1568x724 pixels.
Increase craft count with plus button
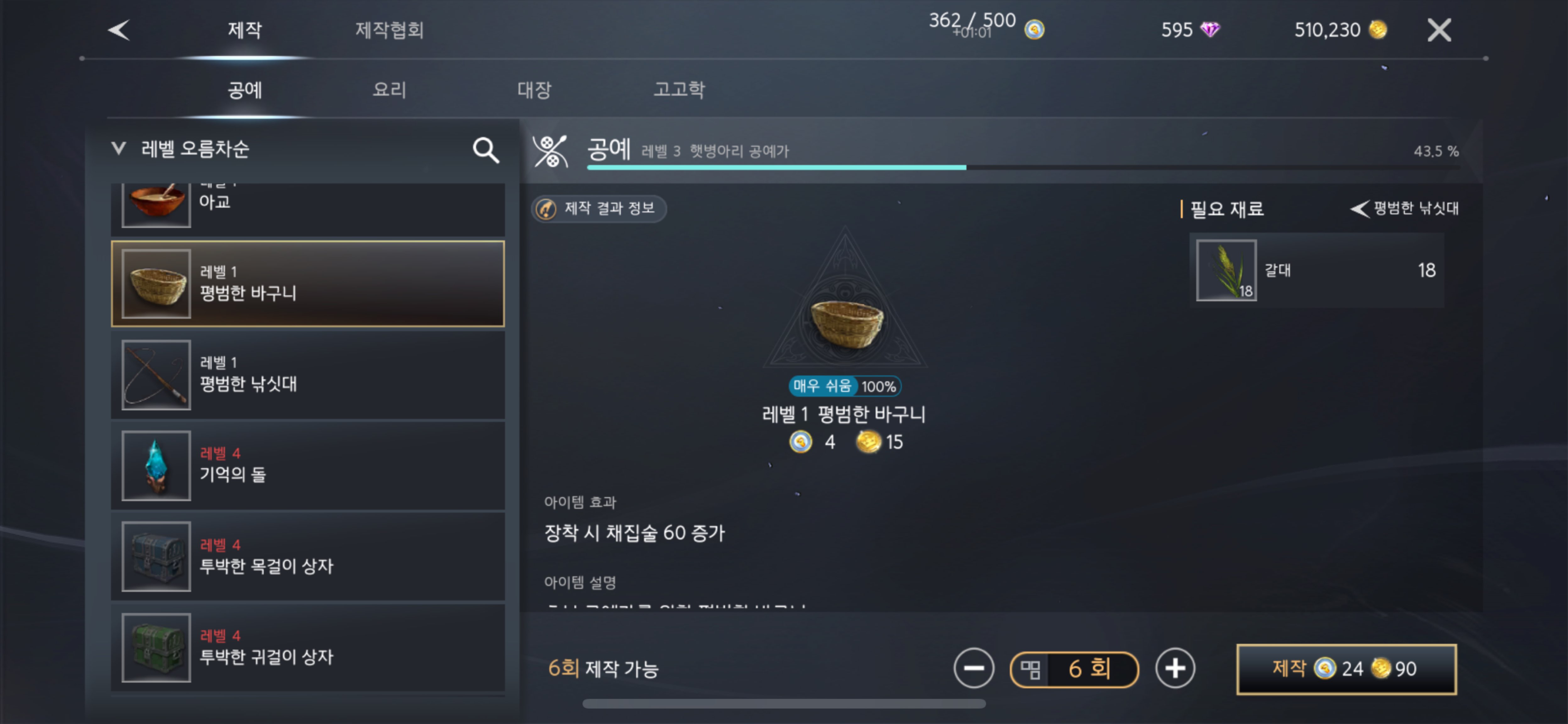point(1175,668)
